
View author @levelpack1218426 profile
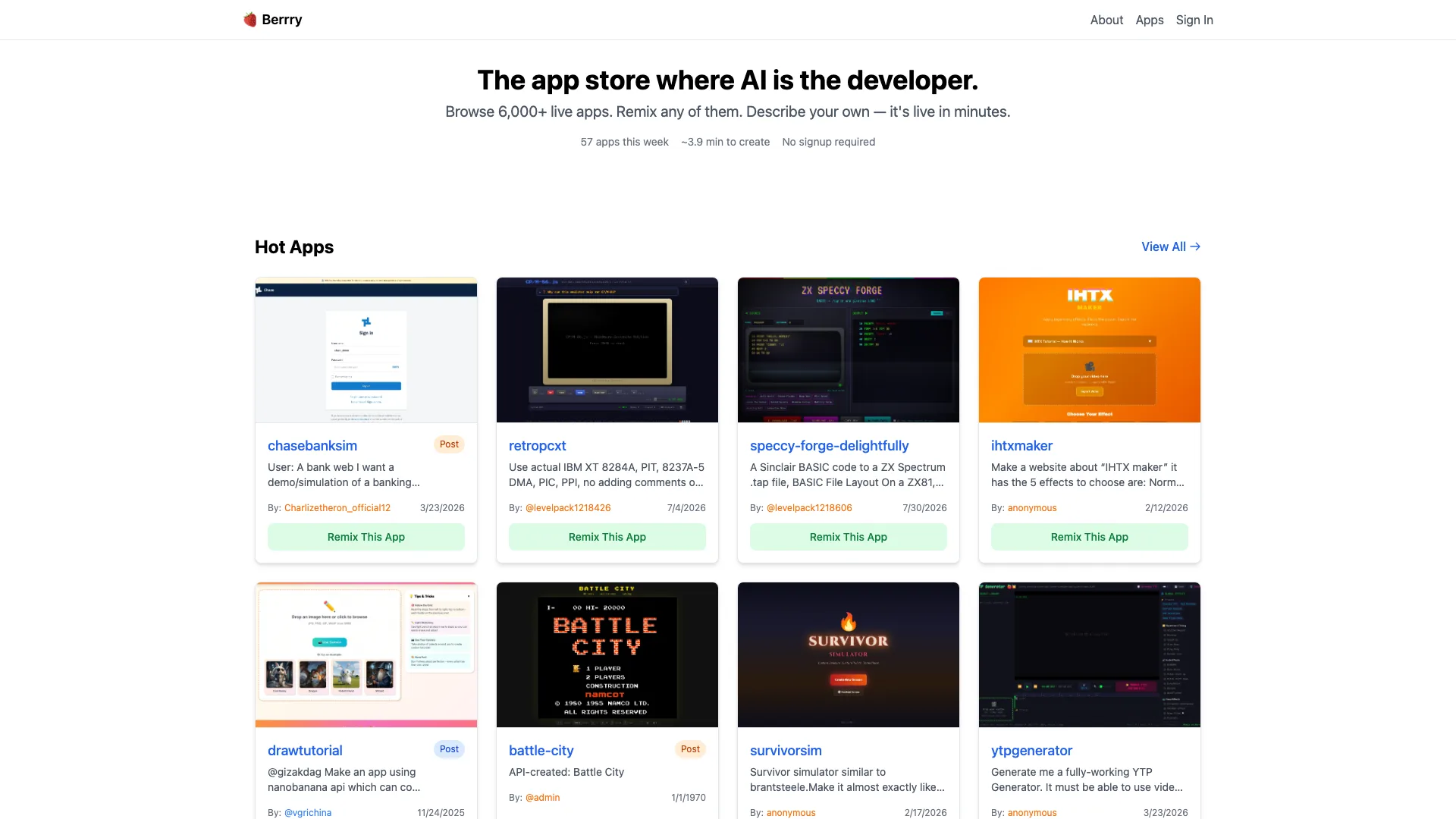coord(568,508)
